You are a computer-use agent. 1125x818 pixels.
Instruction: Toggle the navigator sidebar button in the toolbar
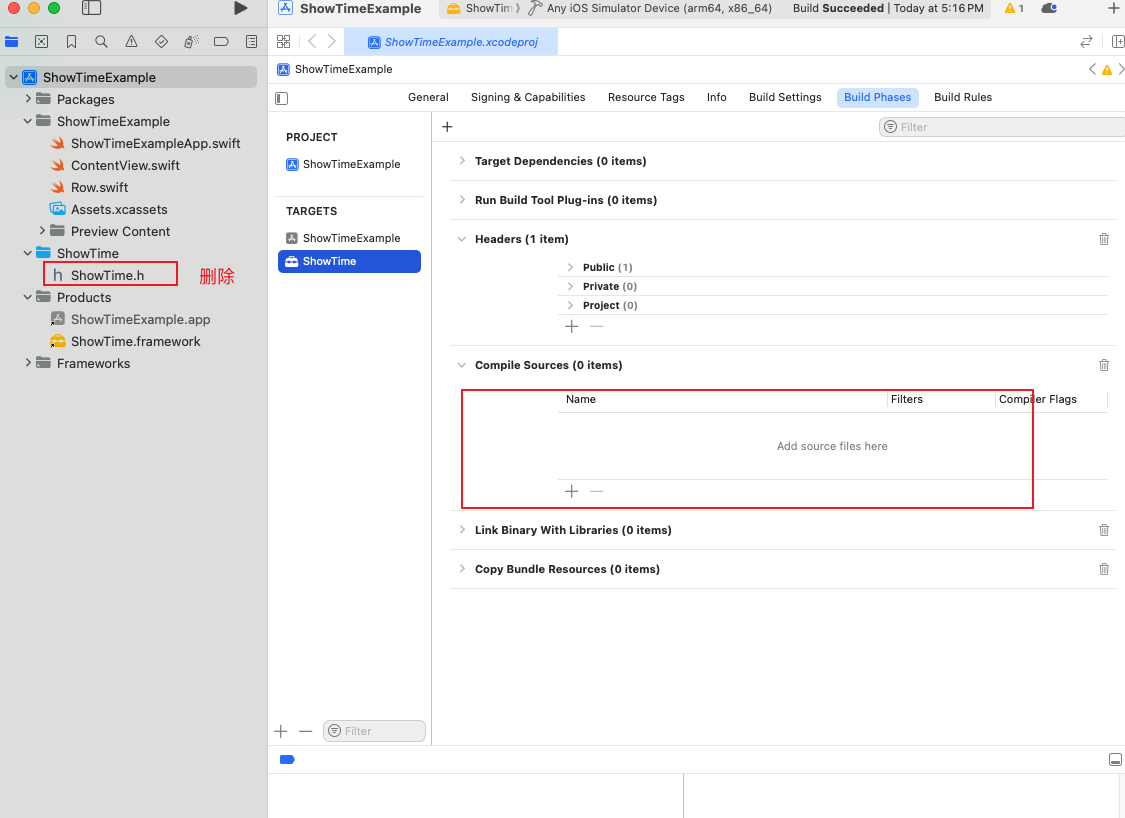click(91, 8)
